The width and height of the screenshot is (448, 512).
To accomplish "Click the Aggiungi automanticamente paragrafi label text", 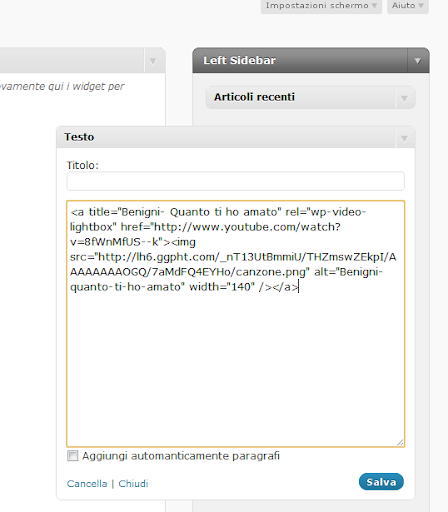I will (181, 456).
